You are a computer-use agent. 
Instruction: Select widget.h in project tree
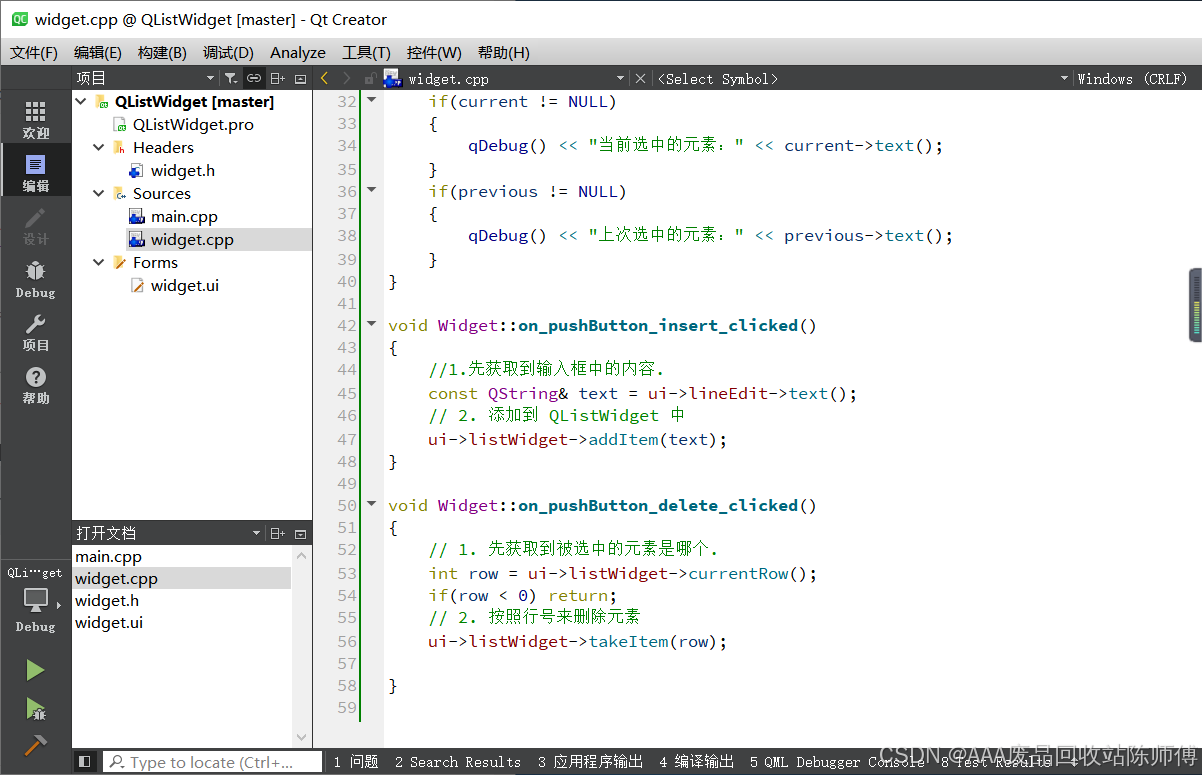pyautogui.click(x=183, y=170)
